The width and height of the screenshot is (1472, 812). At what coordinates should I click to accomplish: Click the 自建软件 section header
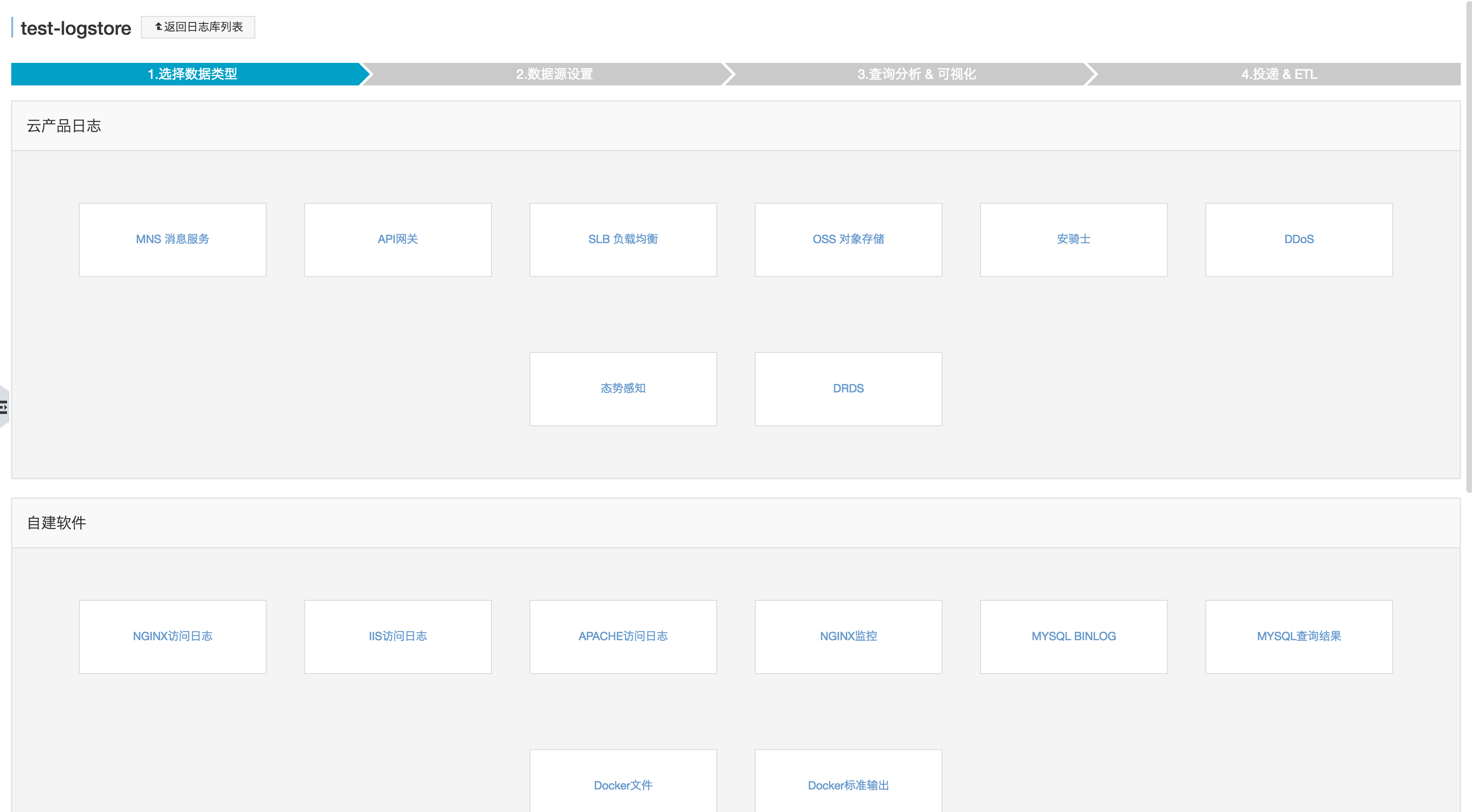[x=736, y=523]
